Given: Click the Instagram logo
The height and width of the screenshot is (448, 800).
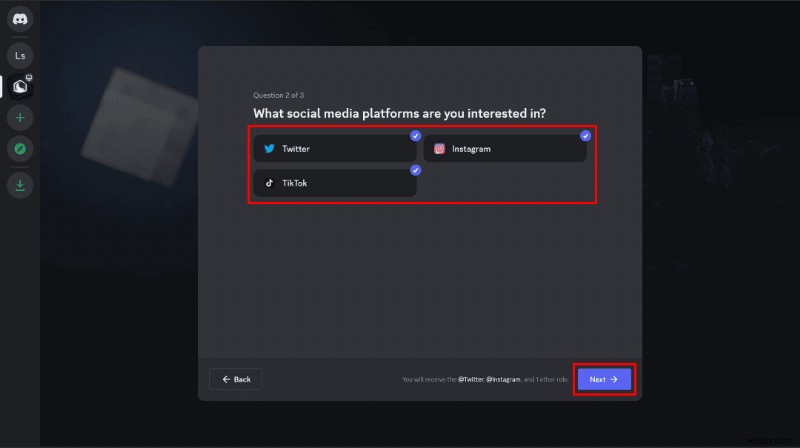Looking at the screenshot, I should coord(439,148).
